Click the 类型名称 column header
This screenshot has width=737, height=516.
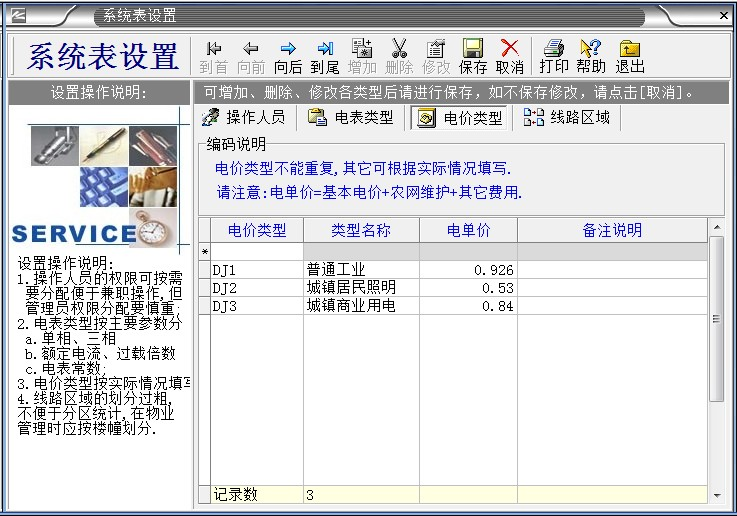361,231
